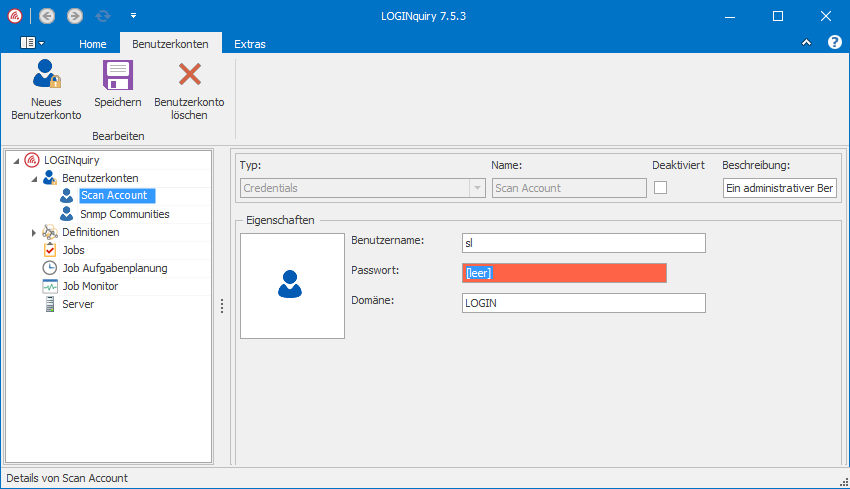Minimize the LOGINquiry window

coord(730,16)
